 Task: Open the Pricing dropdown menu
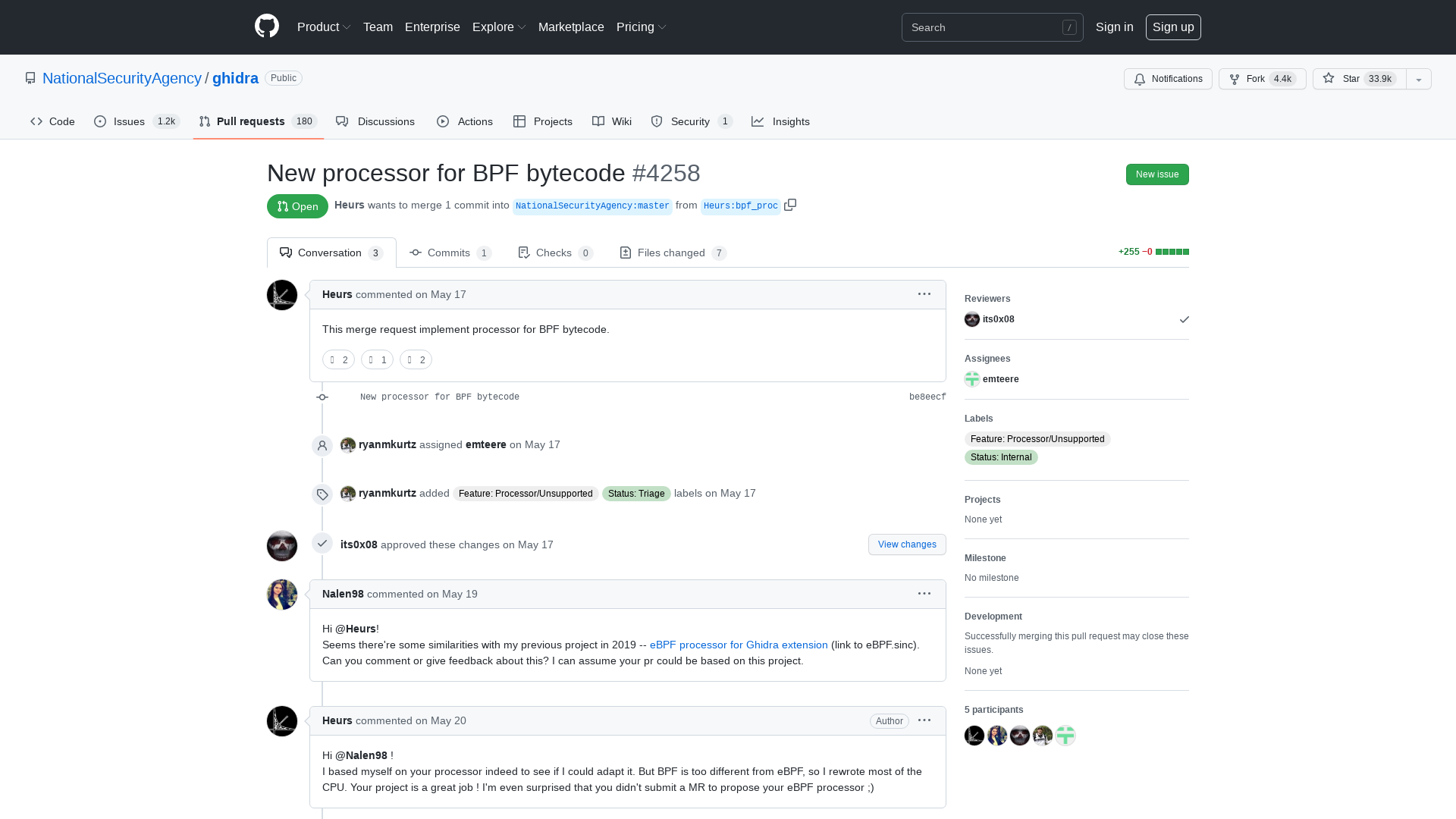(642, 27)
